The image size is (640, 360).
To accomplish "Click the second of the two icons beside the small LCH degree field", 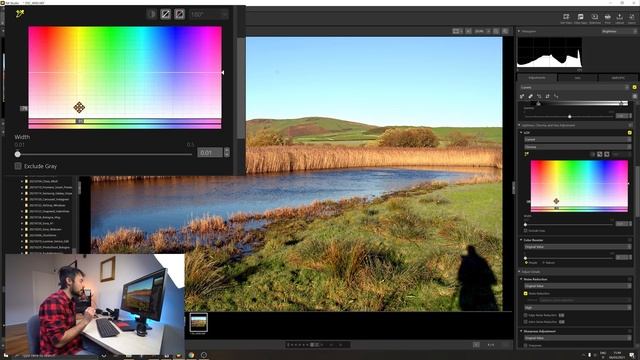I will click(x=607, y=154).
